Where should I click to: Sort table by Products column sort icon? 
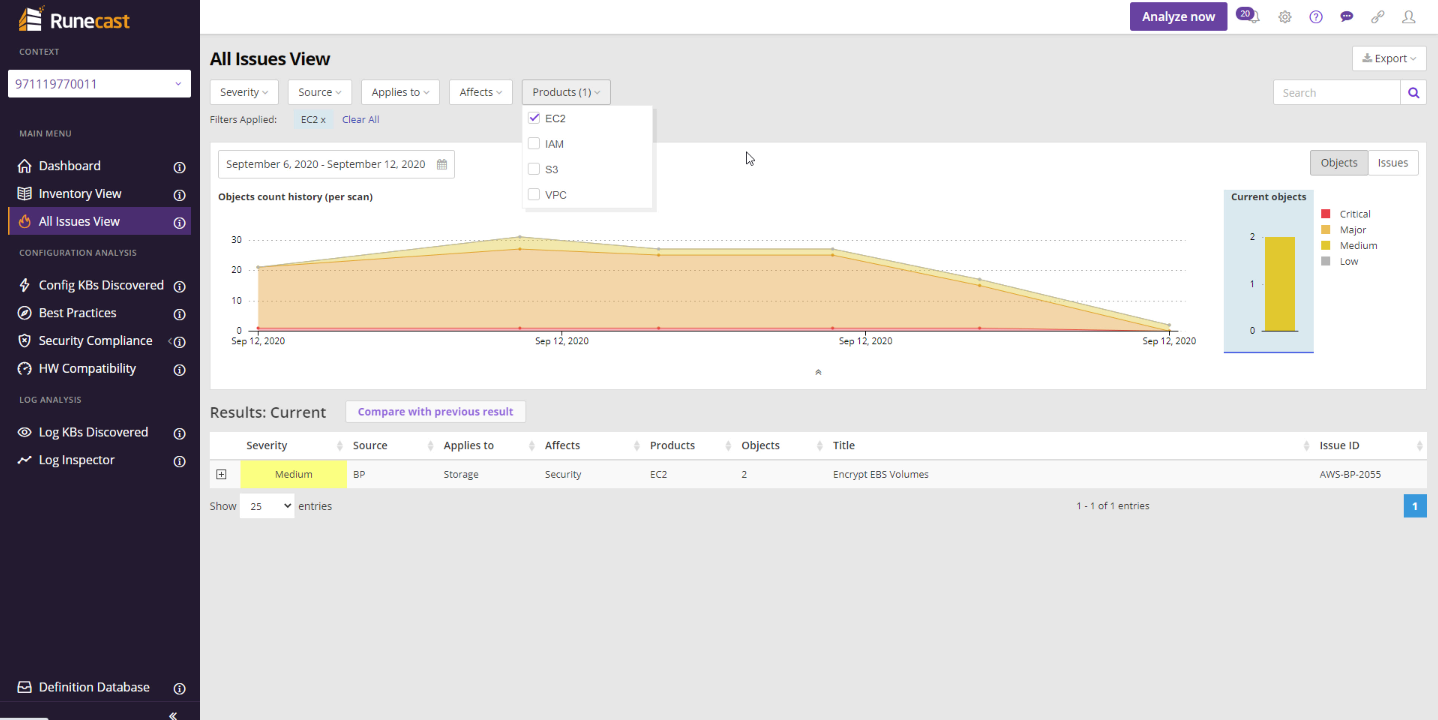pyautogui.click(x=729, y=446)
